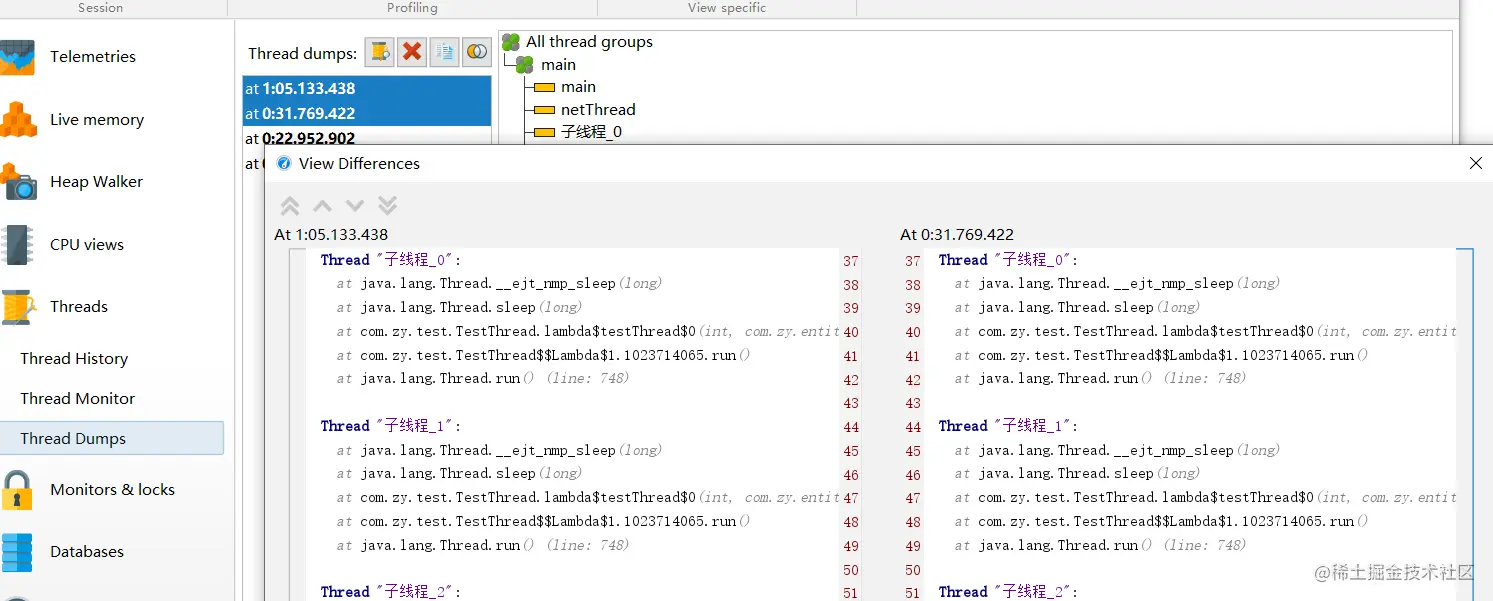Select thread dump at 0:22.952.902
Image resolution: width=1493 pixels, height=601 pixels.
click(x=366, y=138)
